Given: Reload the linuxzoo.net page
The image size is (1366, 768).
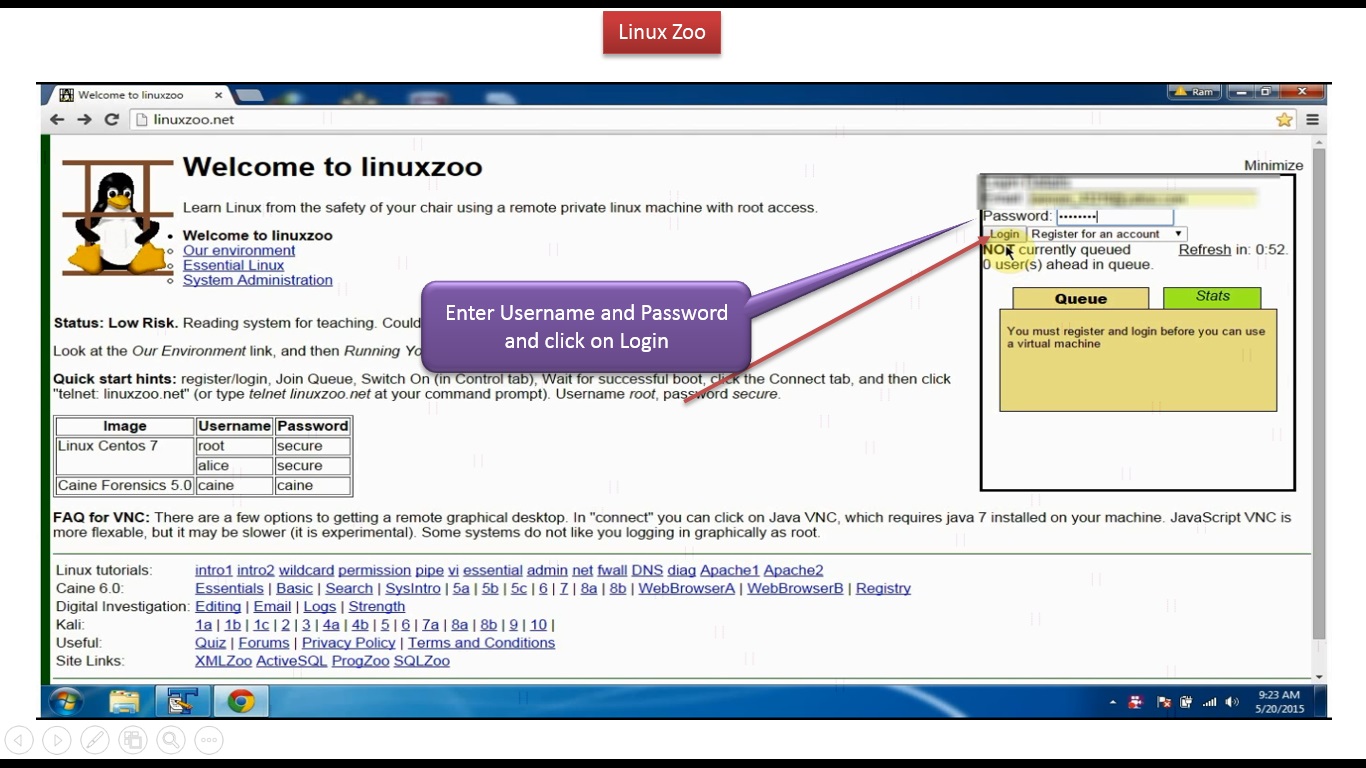Looking at the screenshot, I should tap(112, 120).
